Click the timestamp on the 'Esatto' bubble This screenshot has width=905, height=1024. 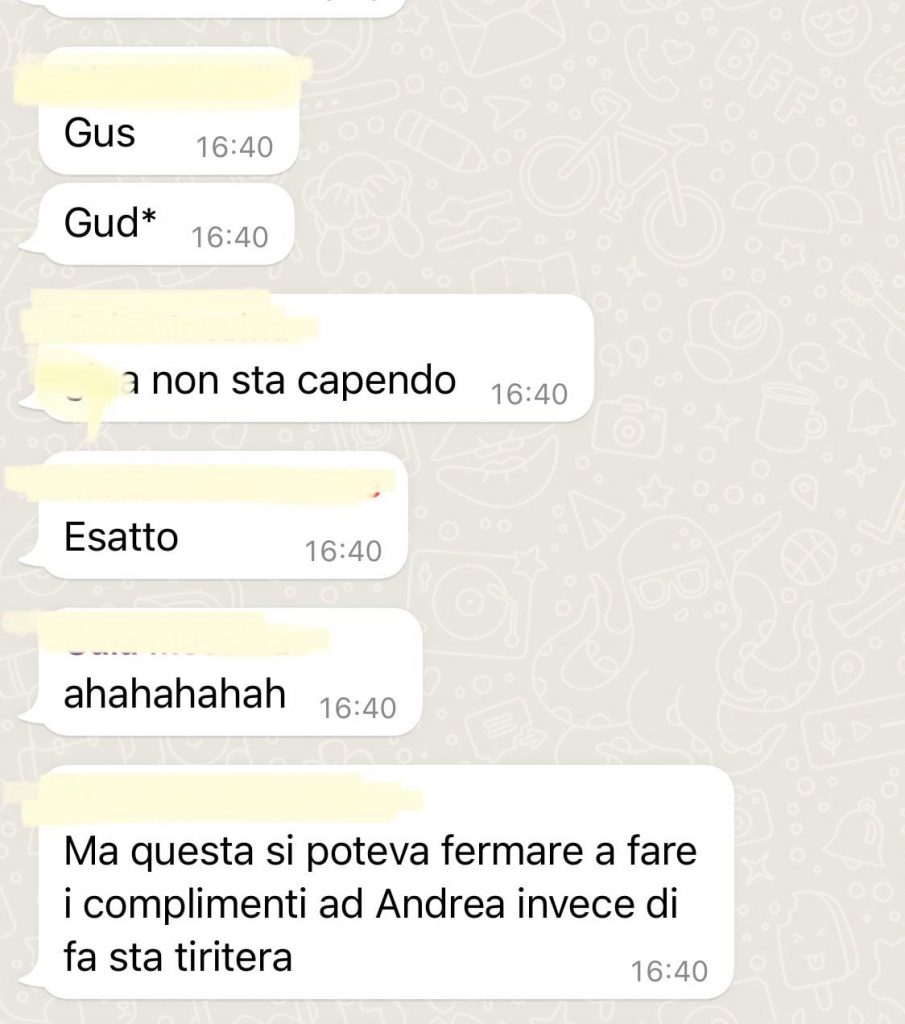click(343, 551)
